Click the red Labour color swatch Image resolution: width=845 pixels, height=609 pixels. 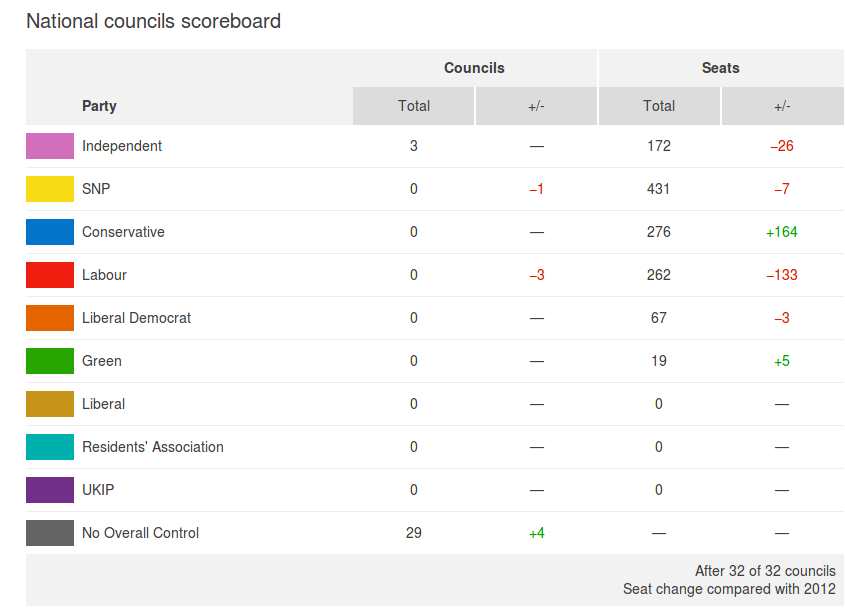pyautogui.click(x=50, y=275)
